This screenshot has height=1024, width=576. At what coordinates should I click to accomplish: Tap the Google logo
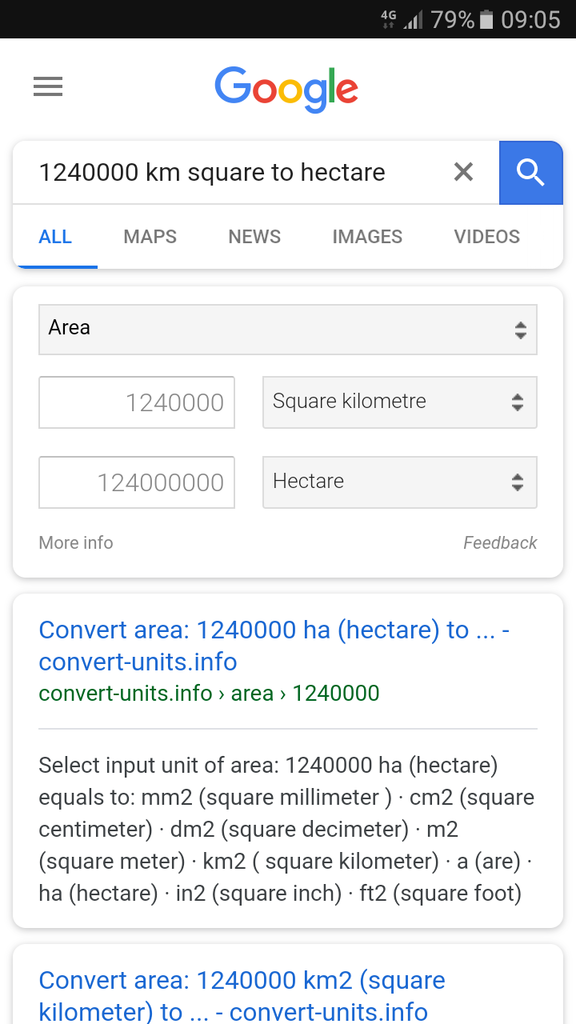[x=286, y=89]
